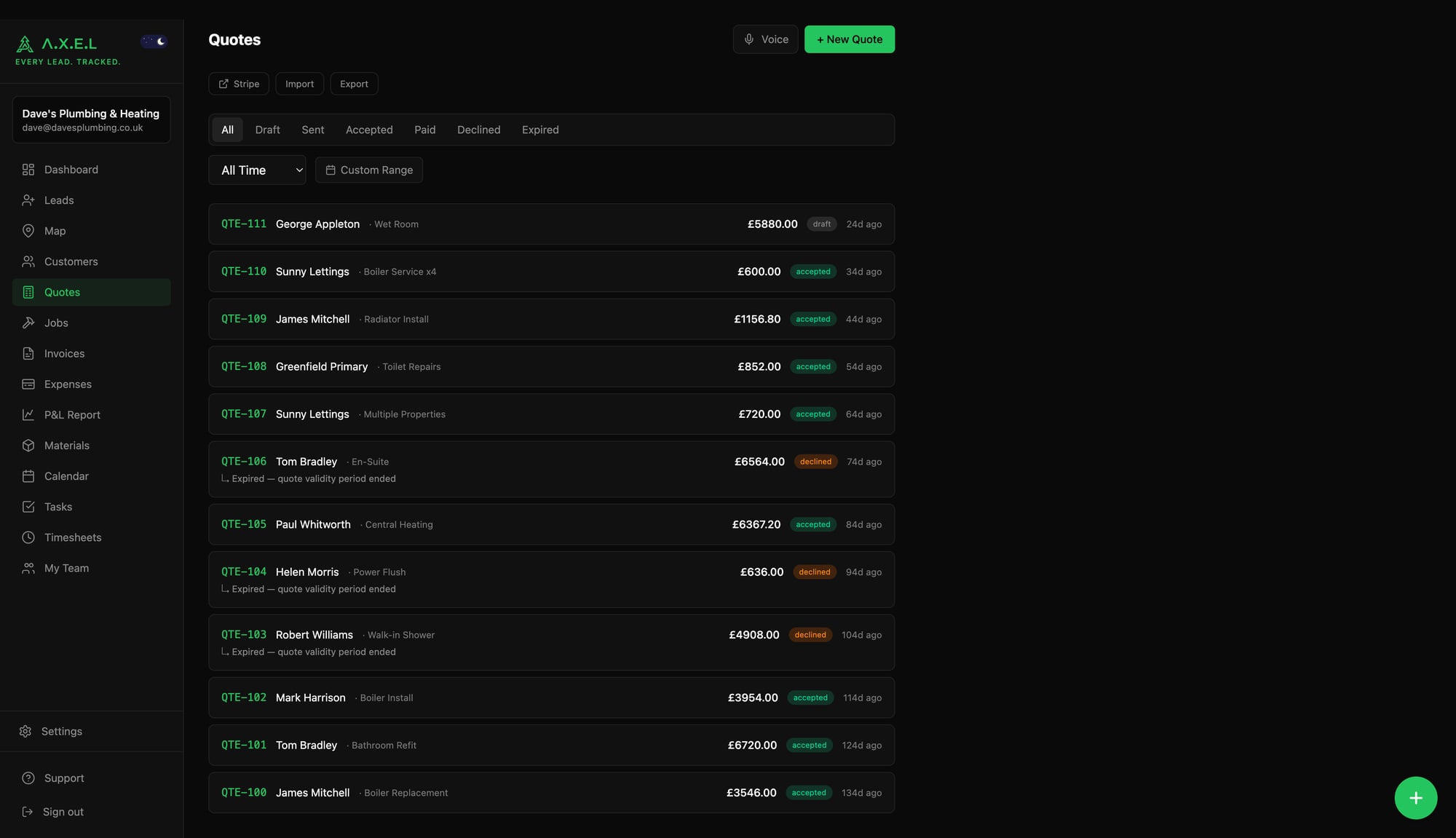
Task: Open Invoices via its sidebar icon
Action: [x=28, y=353]
